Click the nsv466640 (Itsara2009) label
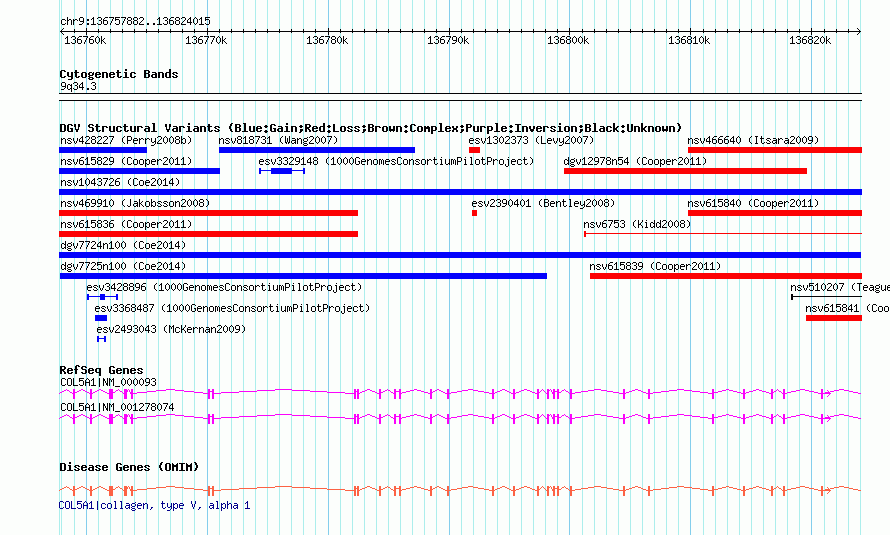This screenshot has height=535, width=890. tap(753, 140)
